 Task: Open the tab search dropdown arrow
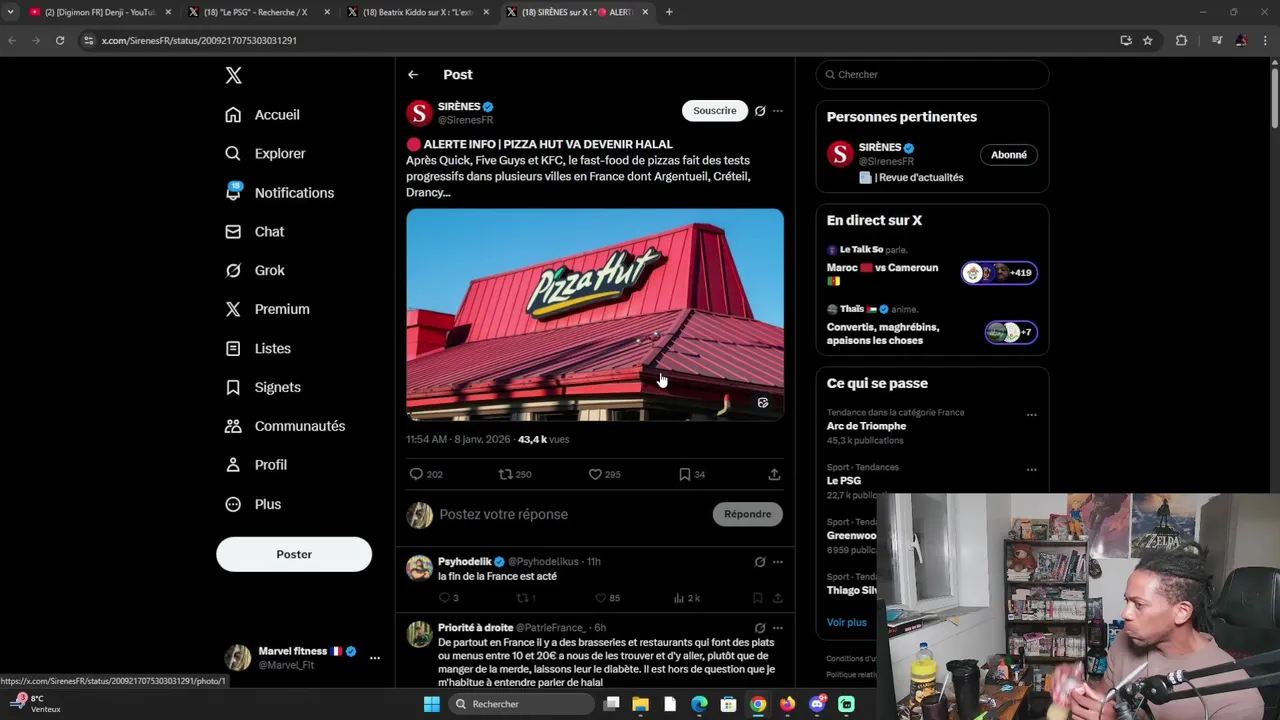pos(10,12)
